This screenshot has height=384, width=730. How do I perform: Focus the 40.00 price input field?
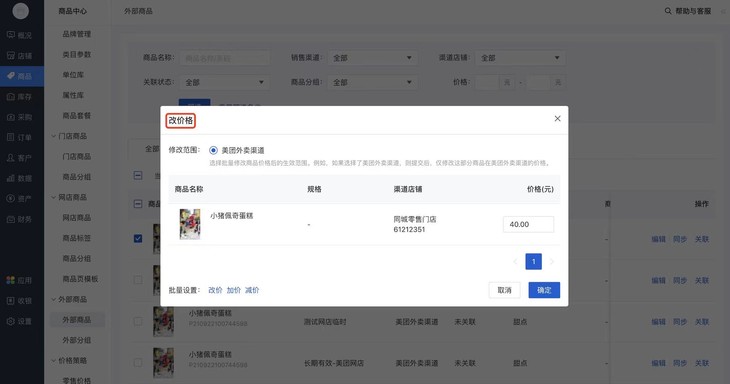pos(528,224)
